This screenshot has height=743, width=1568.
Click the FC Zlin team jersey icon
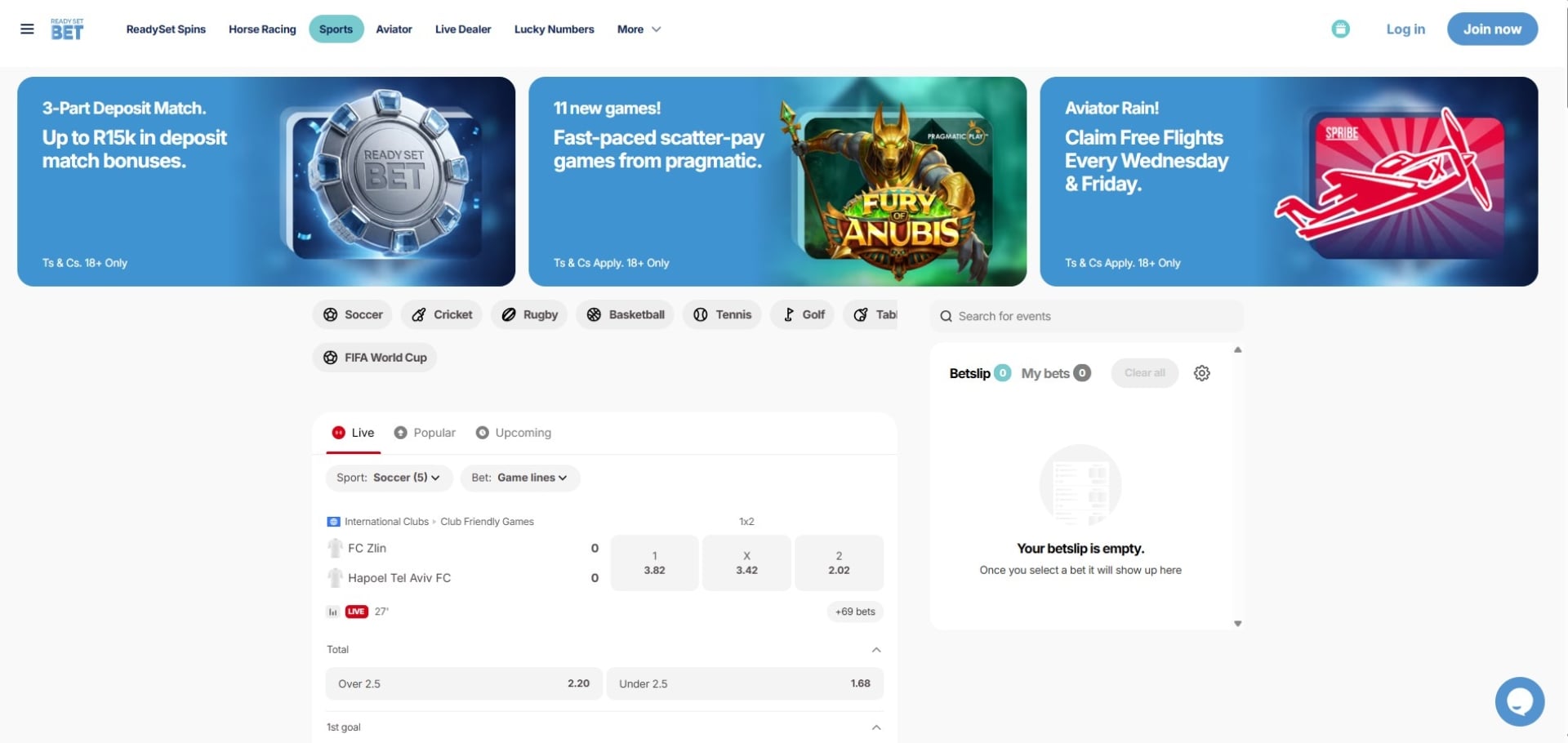[x=335, y=548]
